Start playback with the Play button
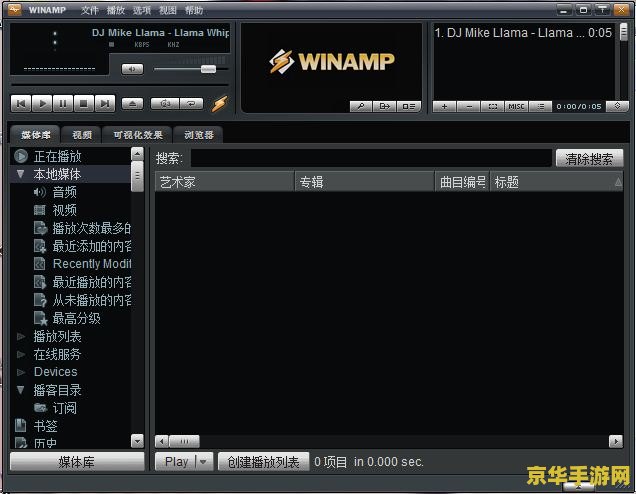The height and width of the screenshot is (494, 636). tap(42, 104)
